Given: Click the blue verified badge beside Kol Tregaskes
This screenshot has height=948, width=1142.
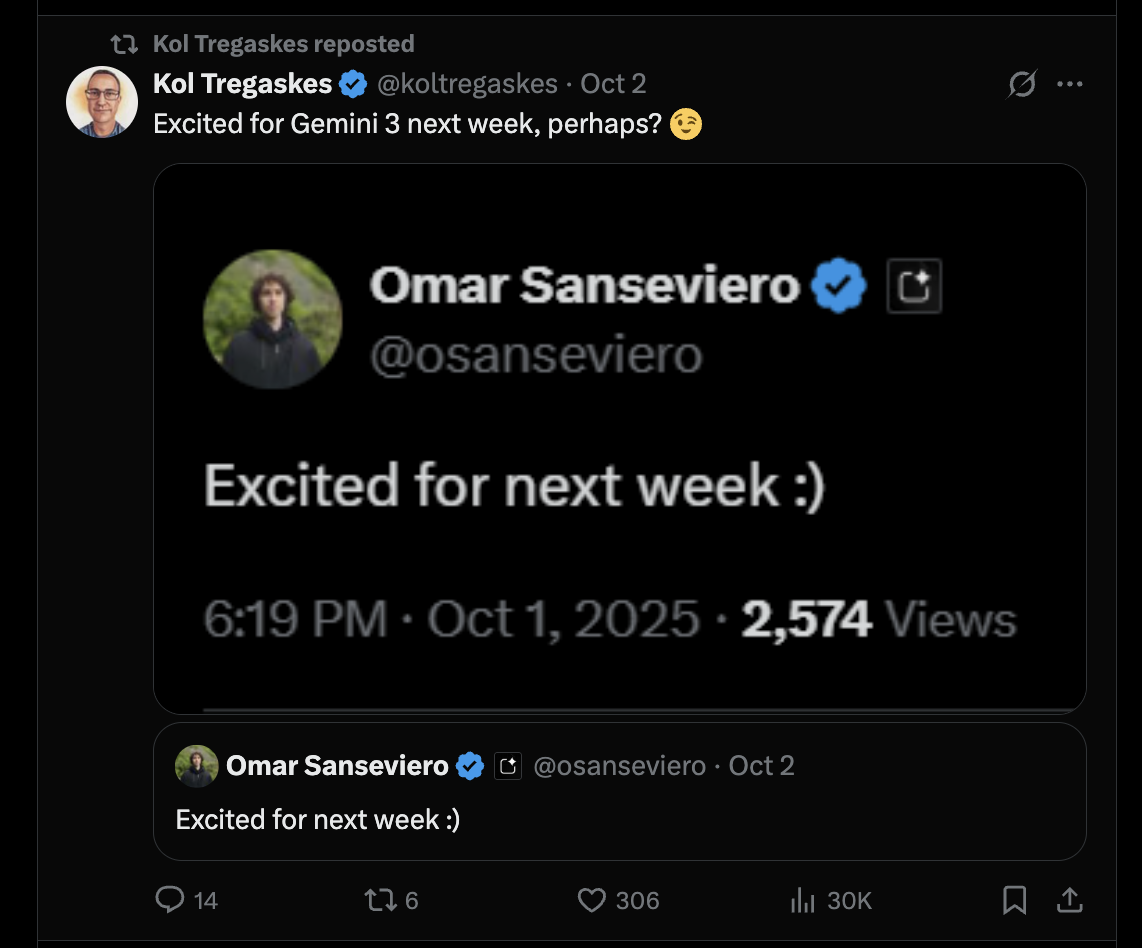Looking at the screenshot, I should pyautogui.click(x=353, y=85).
